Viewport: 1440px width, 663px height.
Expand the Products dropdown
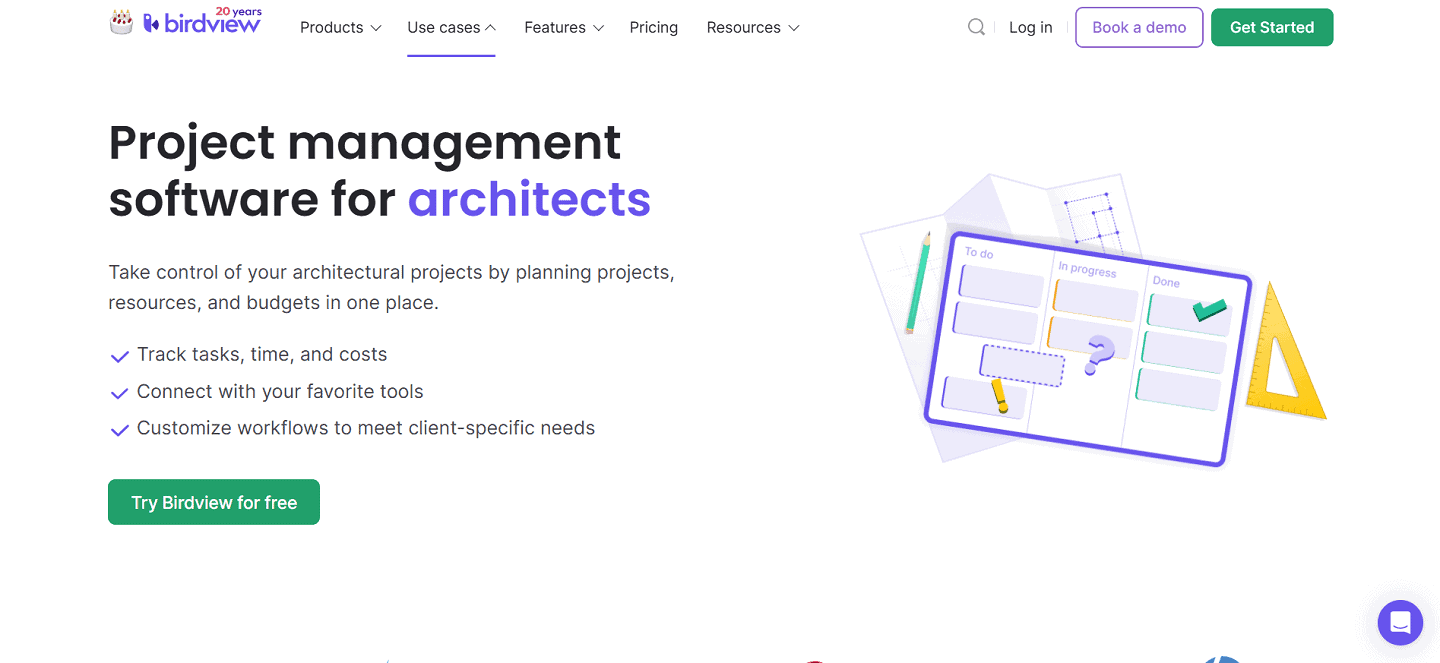tap(340, 27)
